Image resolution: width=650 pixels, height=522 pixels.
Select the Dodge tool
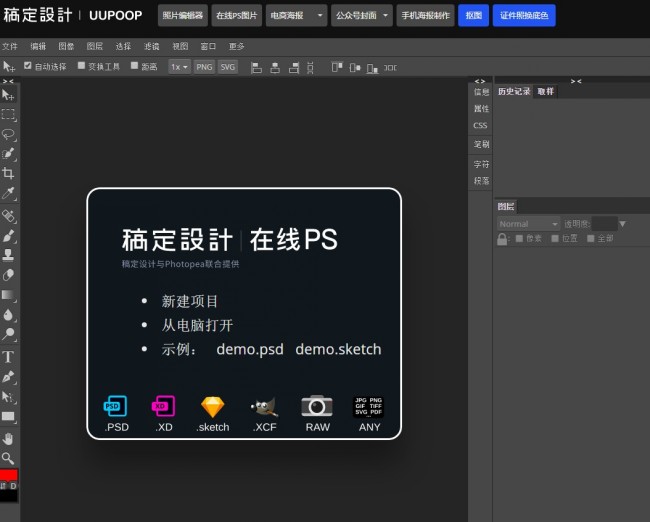click(x=8, y=334)
